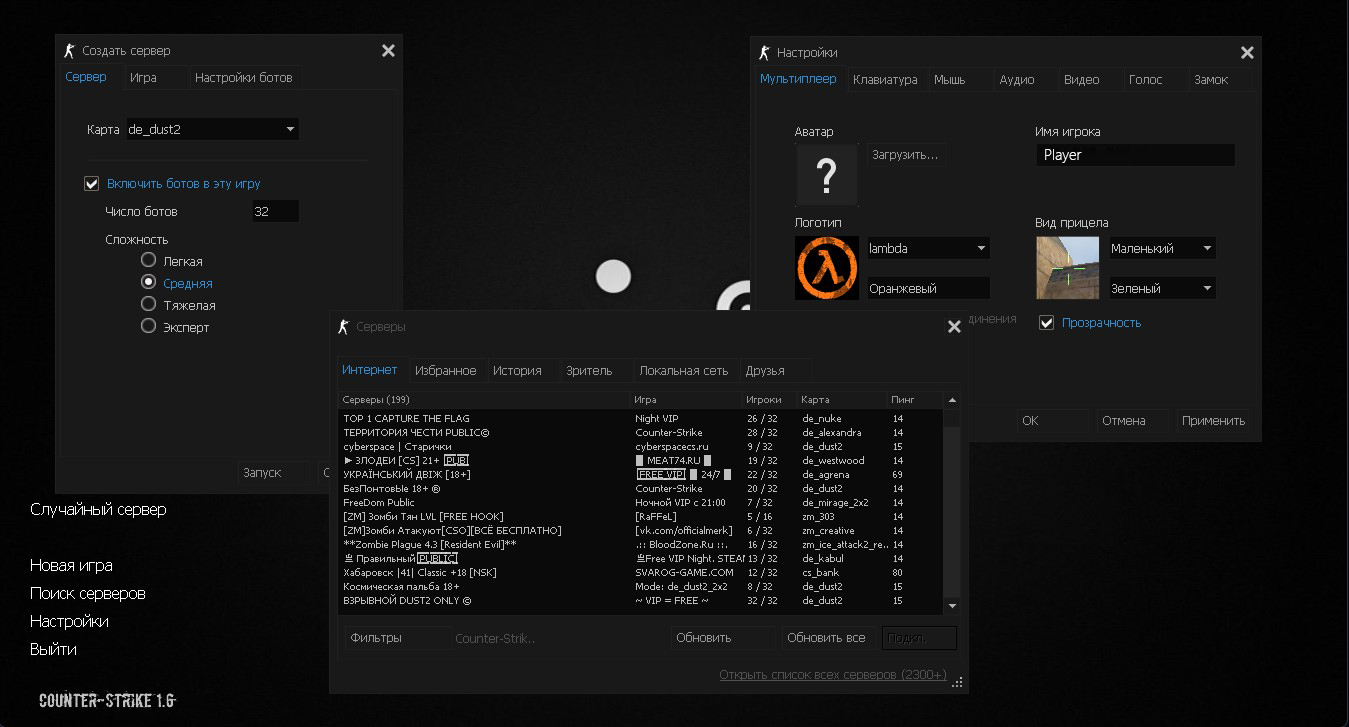Open the Локальная сеть tab
The image size is (1349, 727).
(684, 371)
